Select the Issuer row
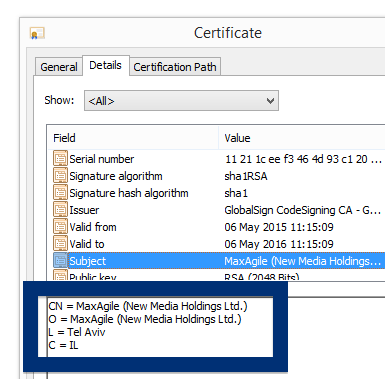The image size is (385, 379). coord(217,210)
